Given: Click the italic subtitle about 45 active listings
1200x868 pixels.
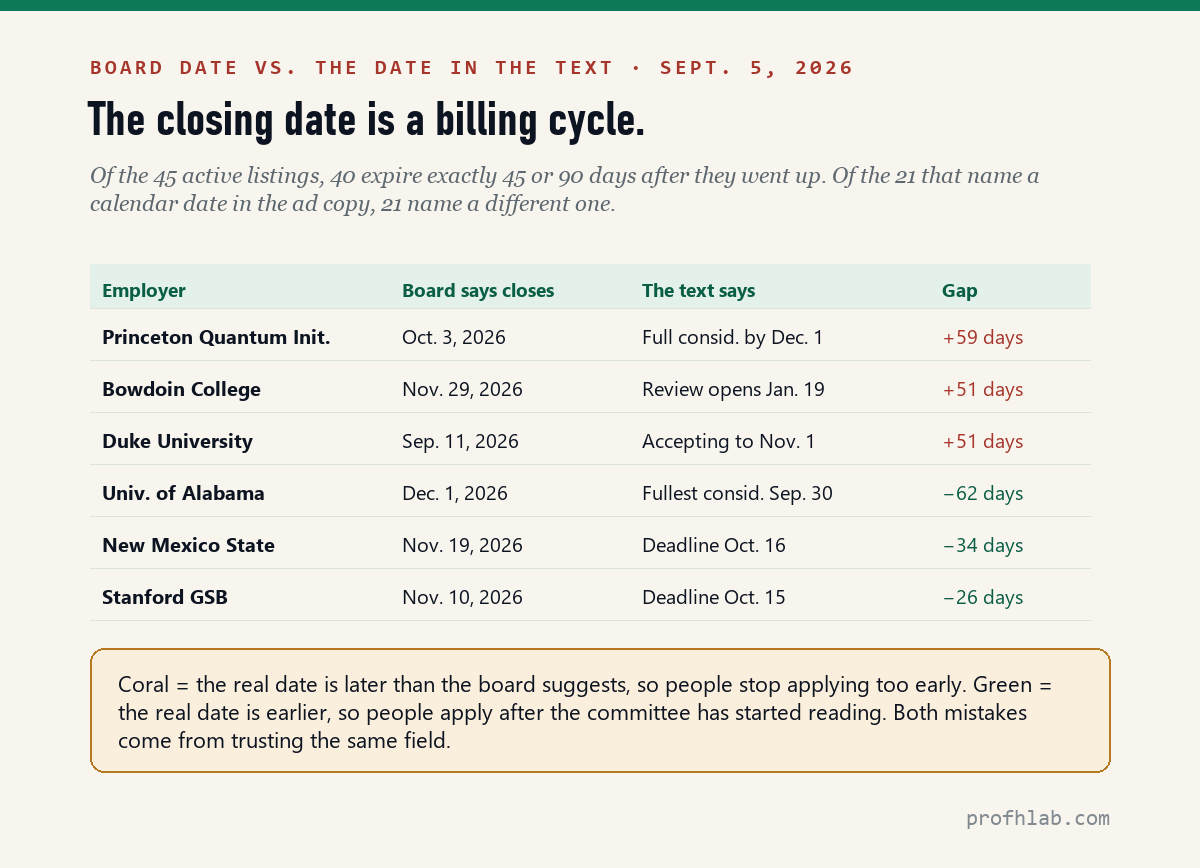Looking at the screenshot, I should click(564, 190).
